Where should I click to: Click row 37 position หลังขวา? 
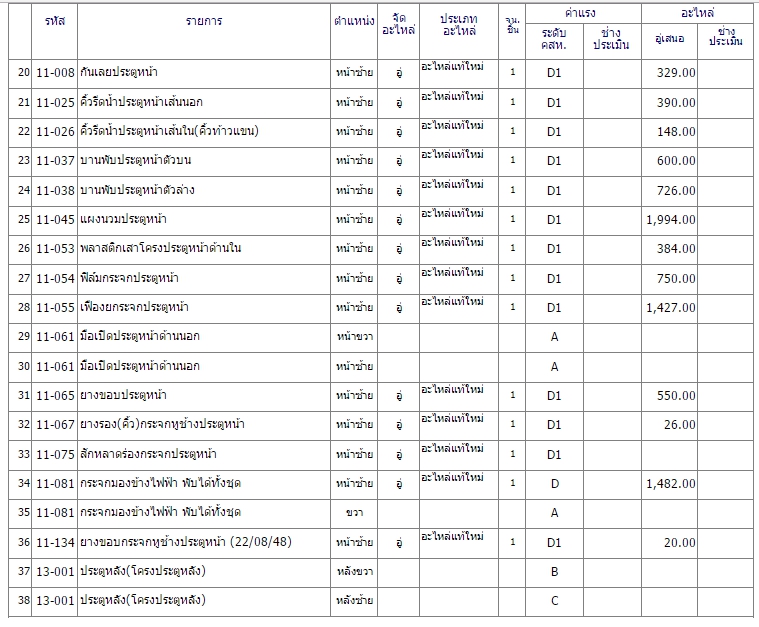coord(354,571)
